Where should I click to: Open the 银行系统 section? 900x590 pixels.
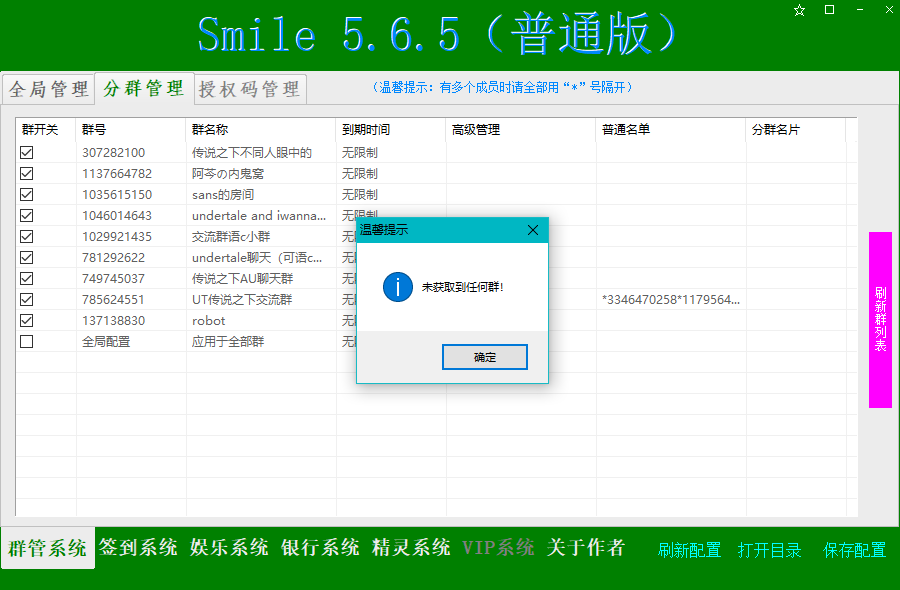(x=320, y=548)
